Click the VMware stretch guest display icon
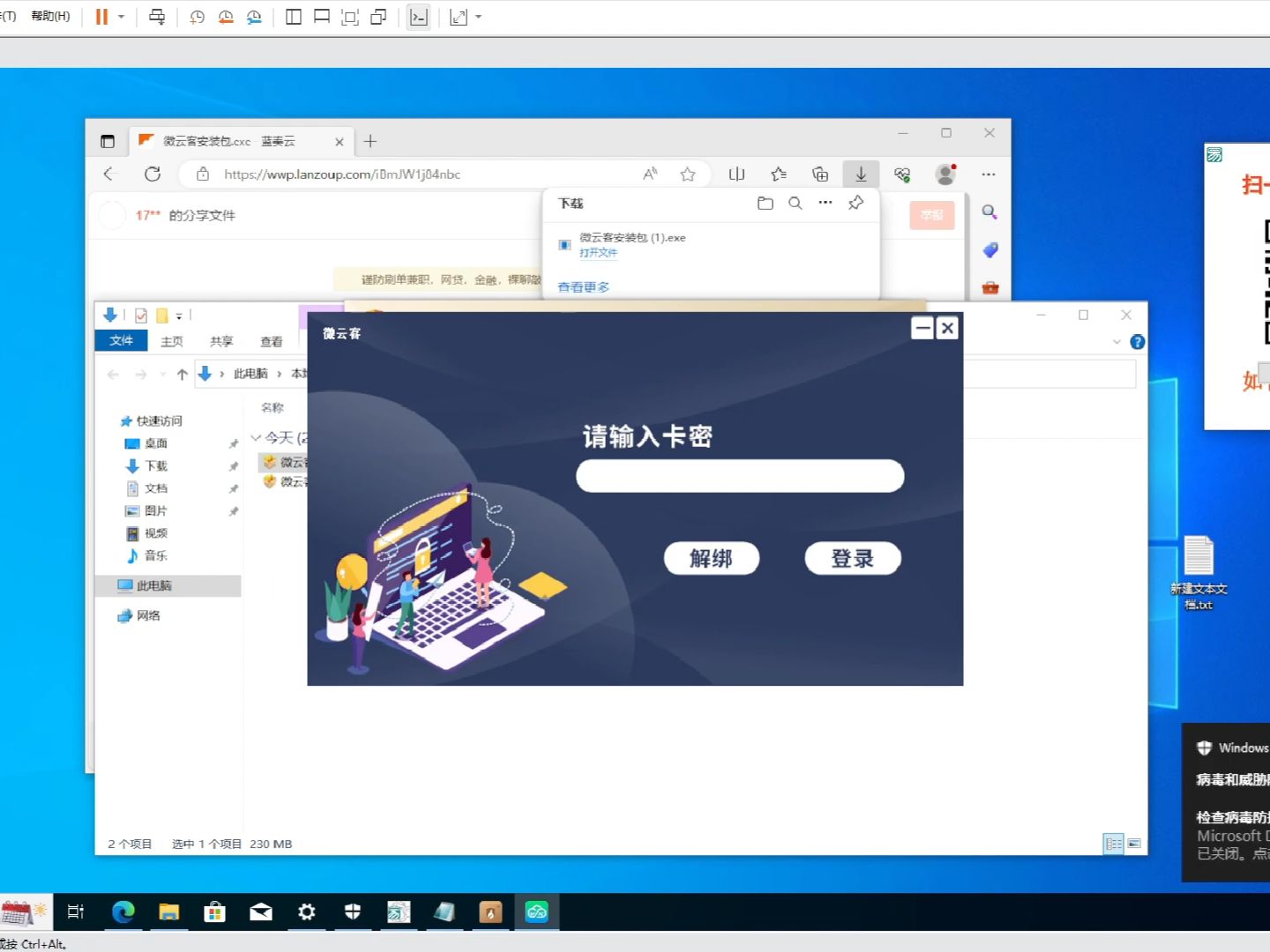 pos(459,17)
